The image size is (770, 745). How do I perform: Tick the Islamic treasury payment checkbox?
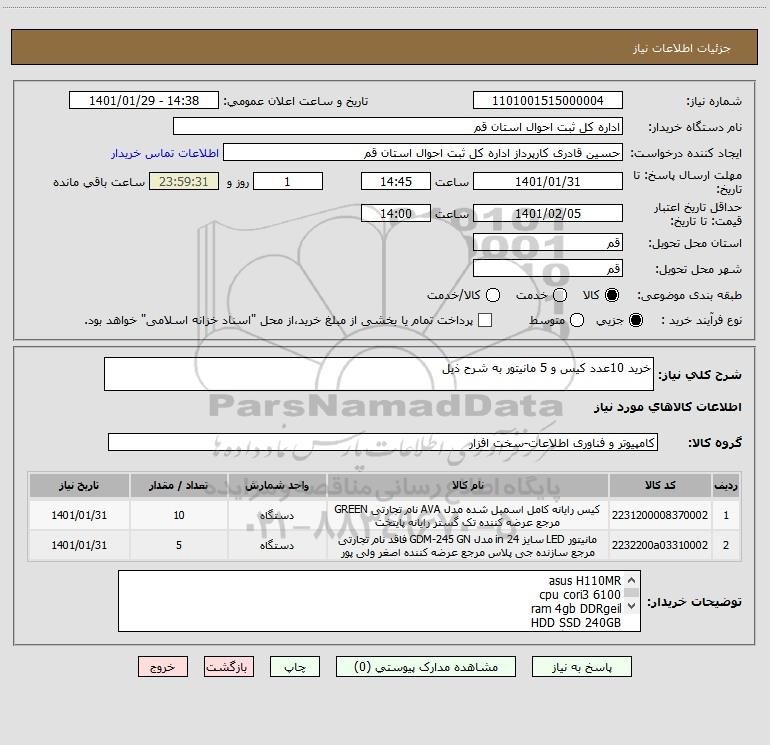[485, 320]
